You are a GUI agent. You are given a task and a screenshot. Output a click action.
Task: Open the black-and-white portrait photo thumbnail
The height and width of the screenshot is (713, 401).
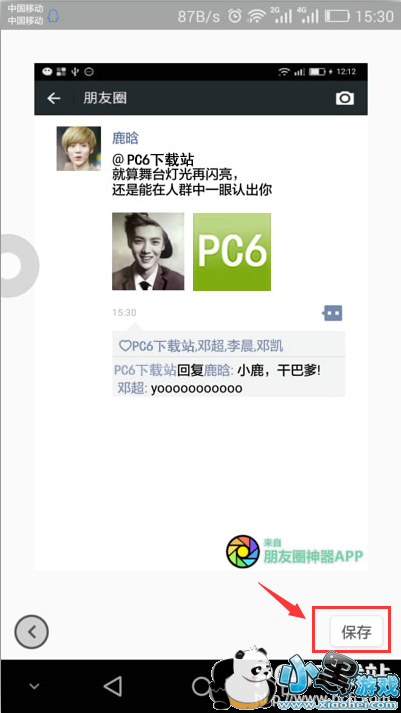click(x=148, y=251)
